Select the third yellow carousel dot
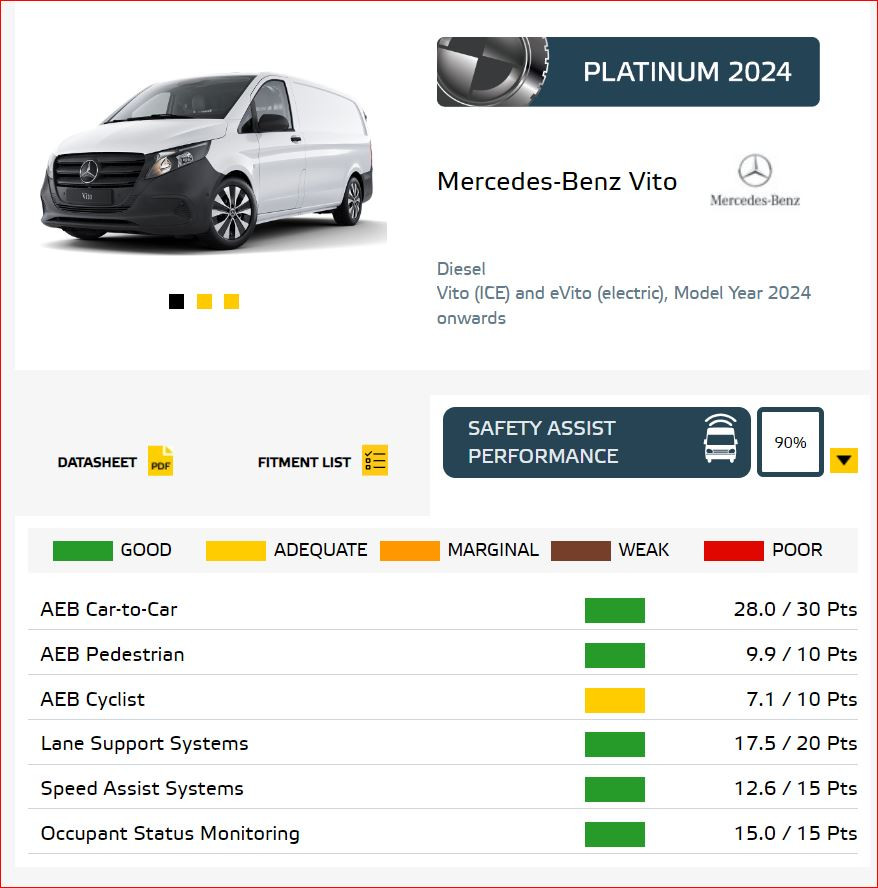 tap(231, 301)
